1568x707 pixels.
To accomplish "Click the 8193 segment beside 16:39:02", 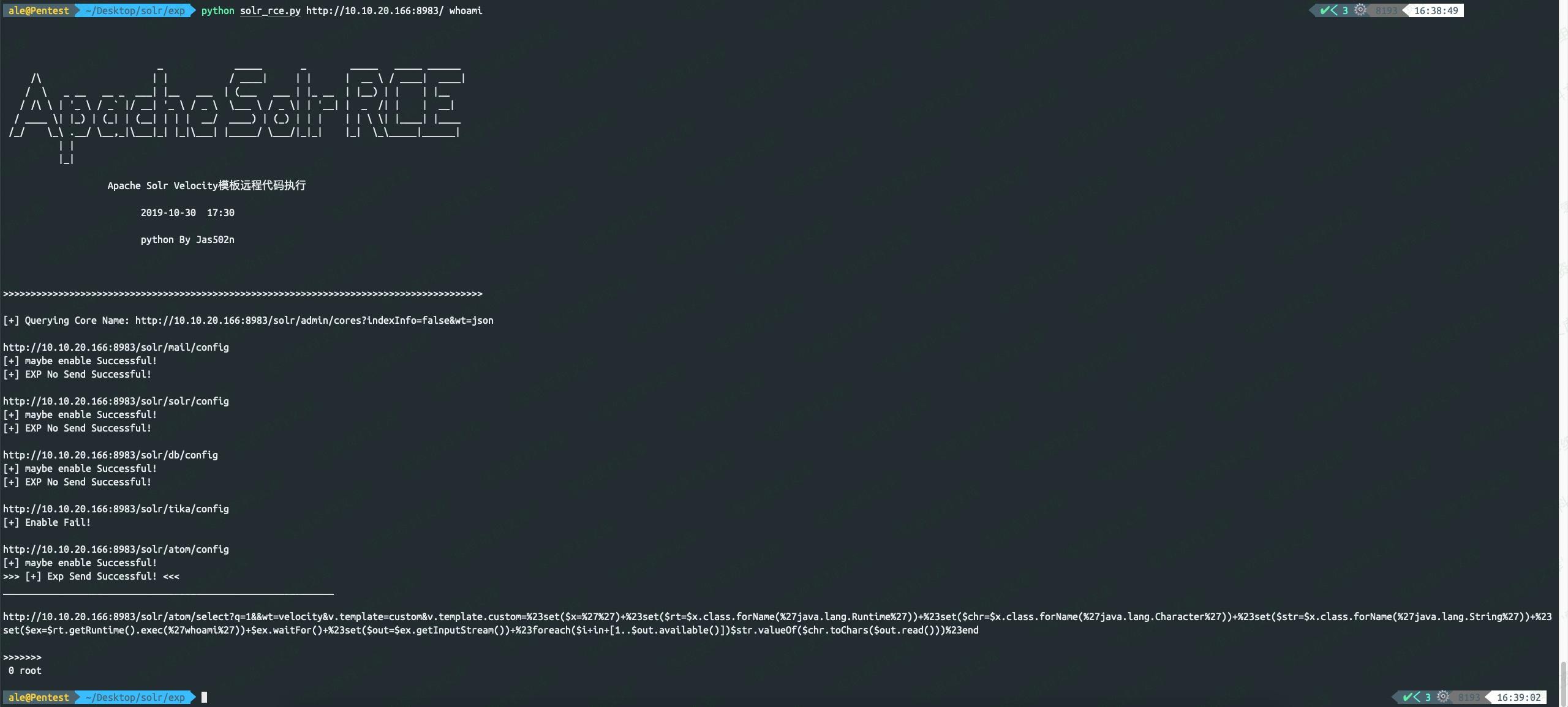I will (1469, 697).
